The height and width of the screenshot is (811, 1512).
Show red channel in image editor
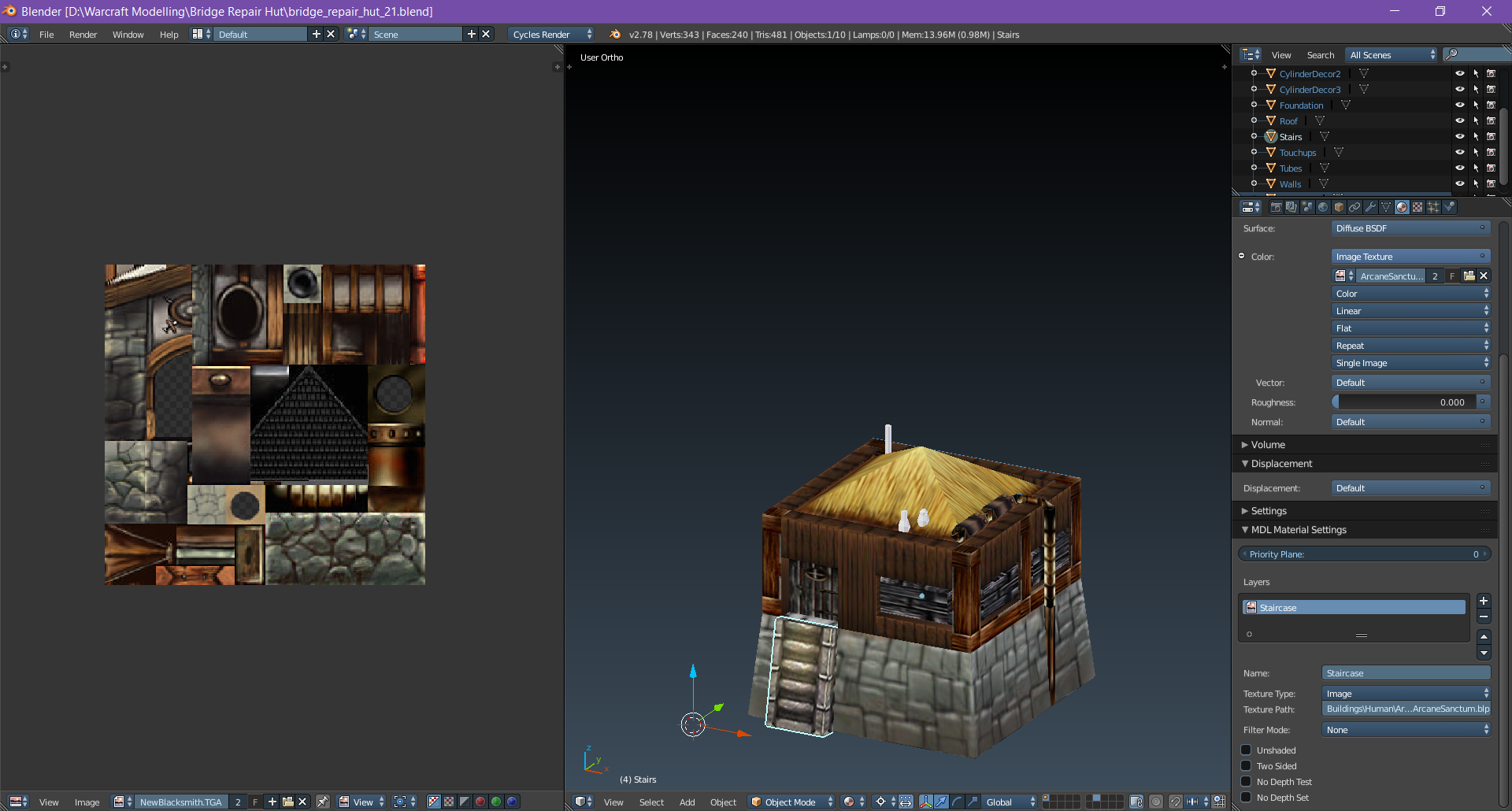pos(480,802)
